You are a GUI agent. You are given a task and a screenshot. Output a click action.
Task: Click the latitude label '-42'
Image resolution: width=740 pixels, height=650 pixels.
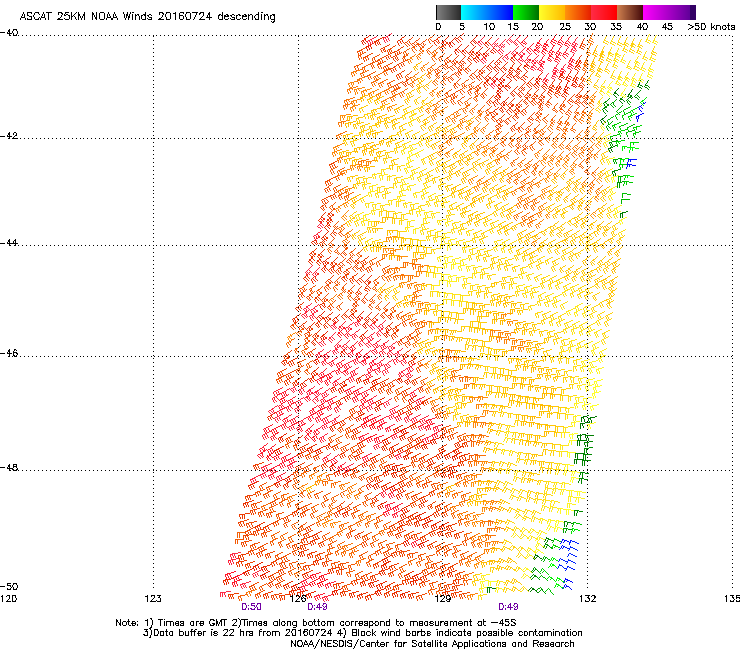click(x=9, y=136)
